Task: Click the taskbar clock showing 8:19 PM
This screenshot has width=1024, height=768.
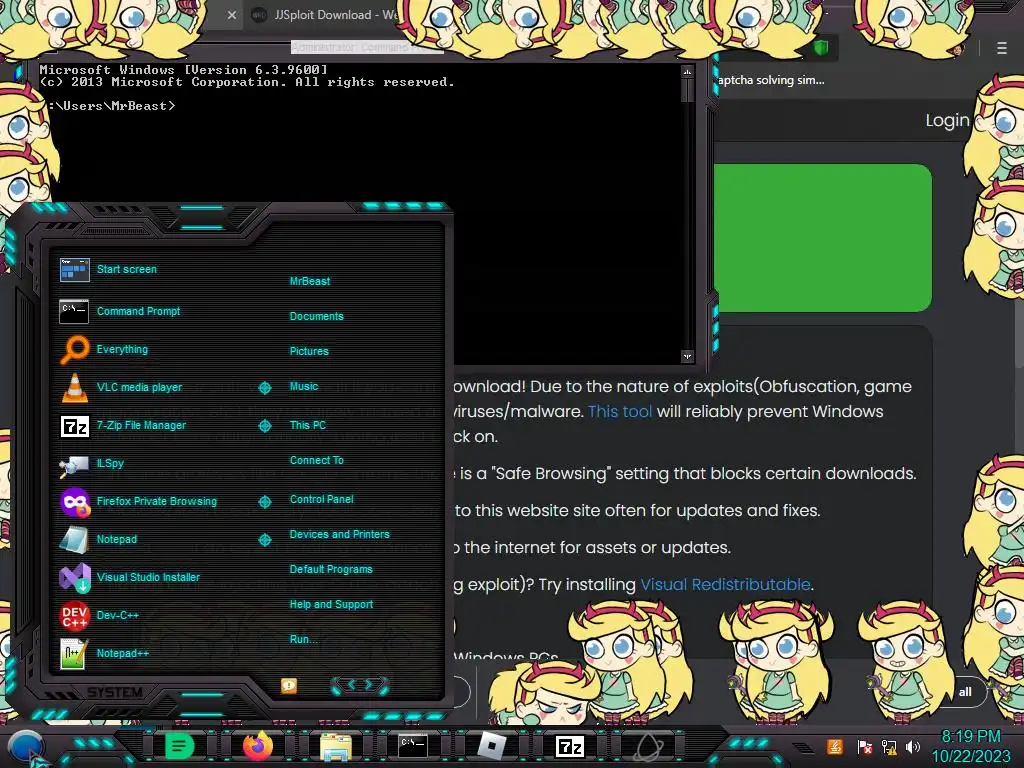Action: point(970,747)
